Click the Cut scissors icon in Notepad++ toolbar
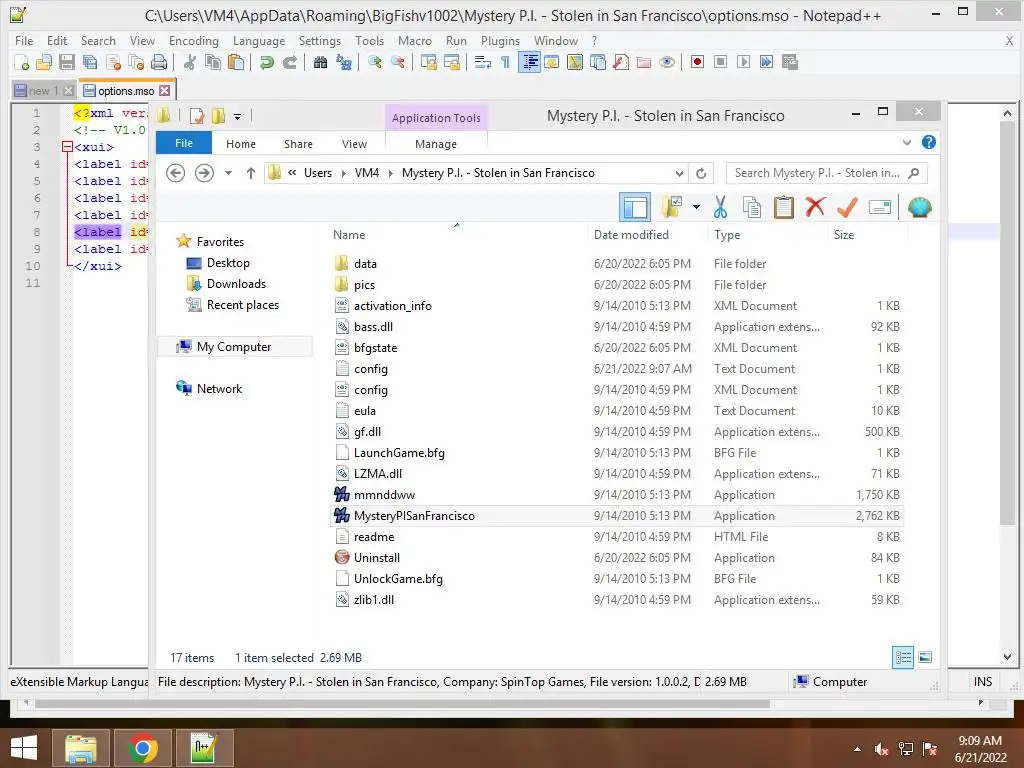The height and width of the screenshot is (768, 1024). pos(190,62)
